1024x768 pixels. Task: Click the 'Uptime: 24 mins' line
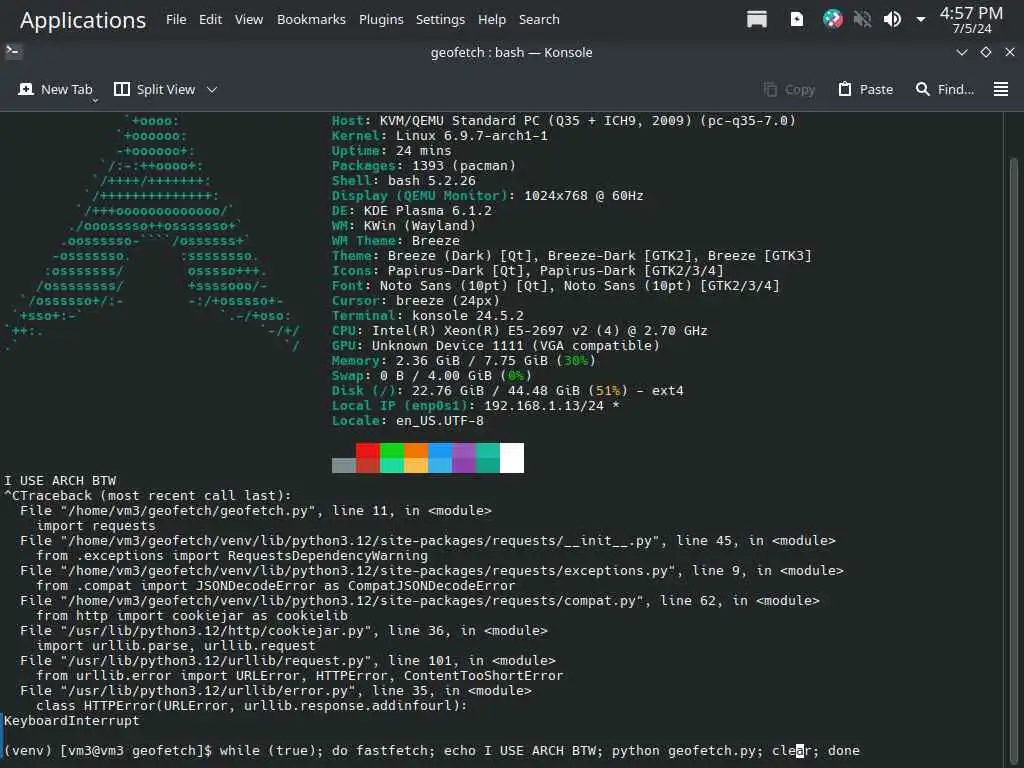point(391,151)
